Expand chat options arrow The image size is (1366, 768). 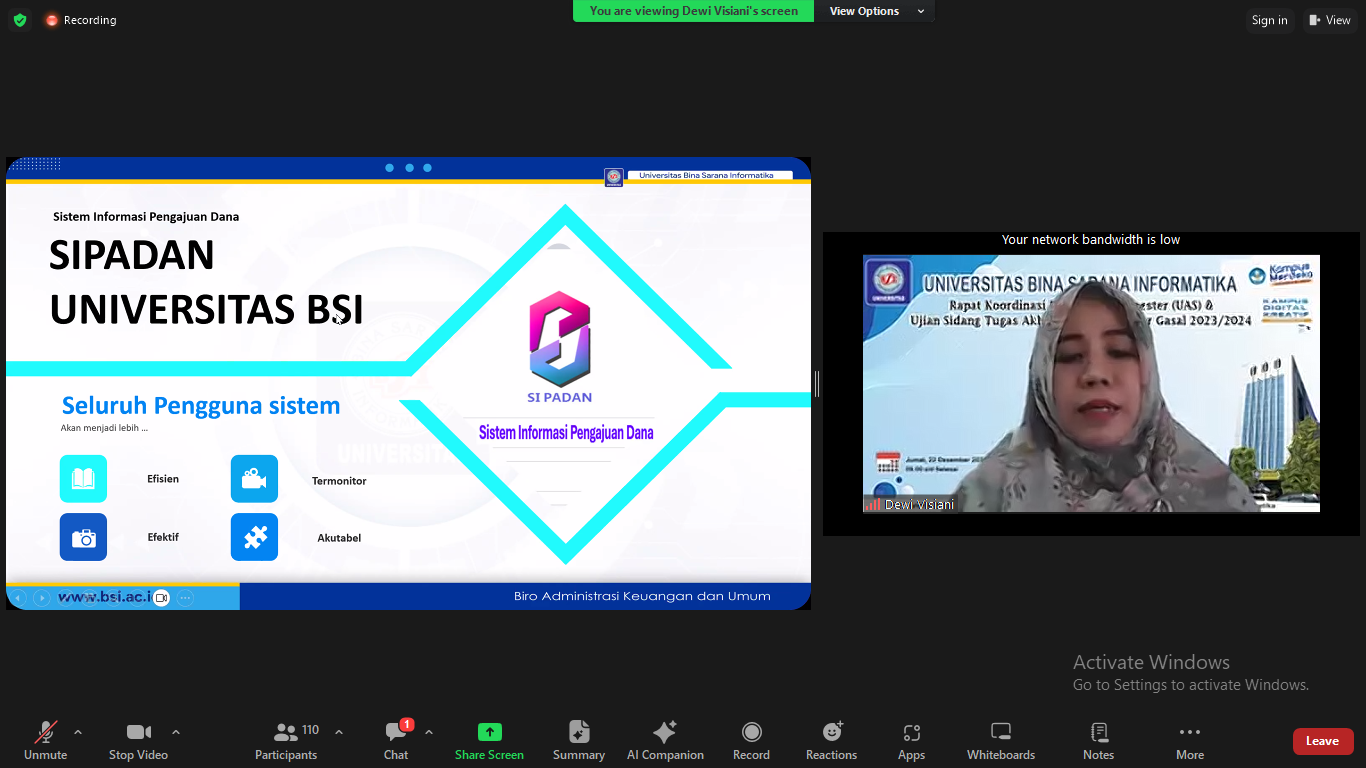click(429, 732)
